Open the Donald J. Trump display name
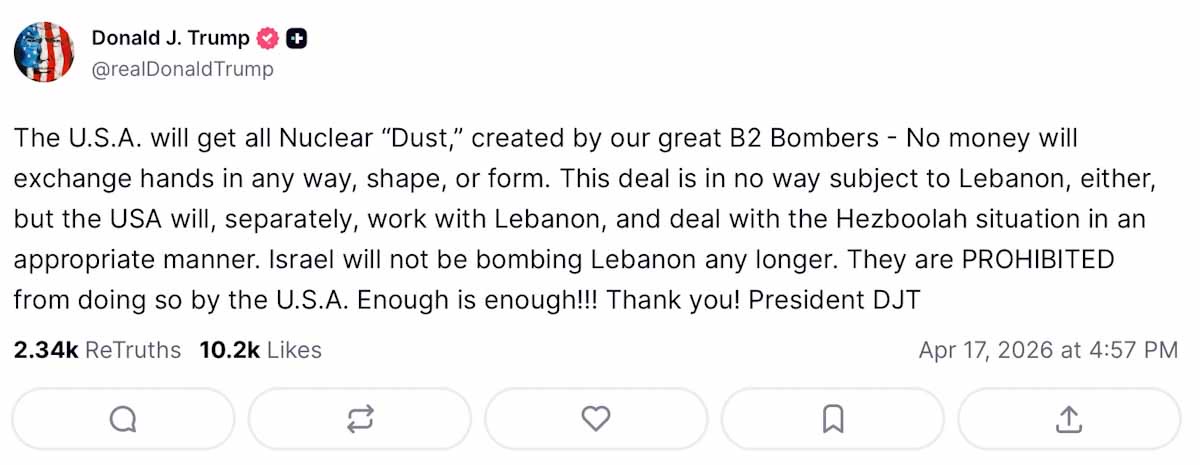Viewport: 1200px width, 465px height. tap(170, 39)
